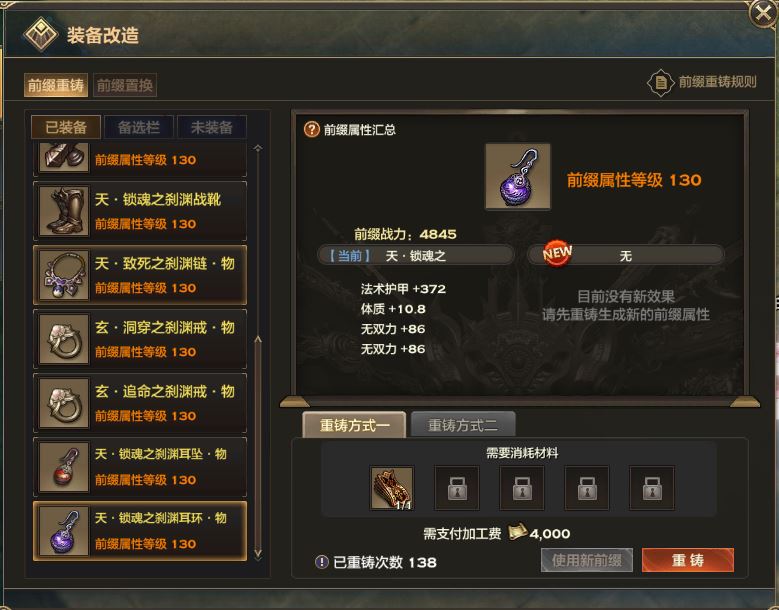Click the first locked material slot

coord(457,488)
